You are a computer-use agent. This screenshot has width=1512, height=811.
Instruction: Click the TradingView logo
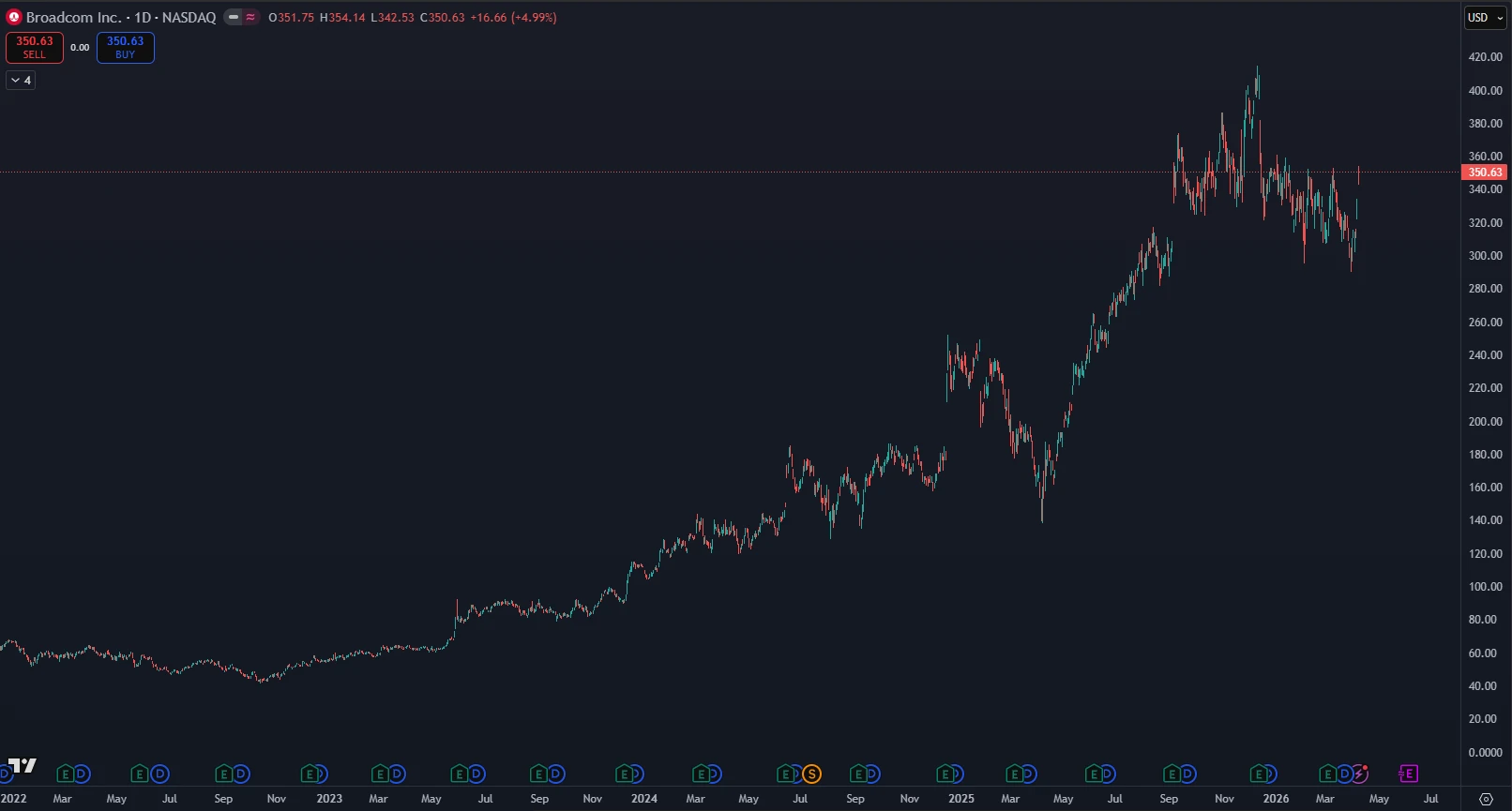(x=22, y=766)
